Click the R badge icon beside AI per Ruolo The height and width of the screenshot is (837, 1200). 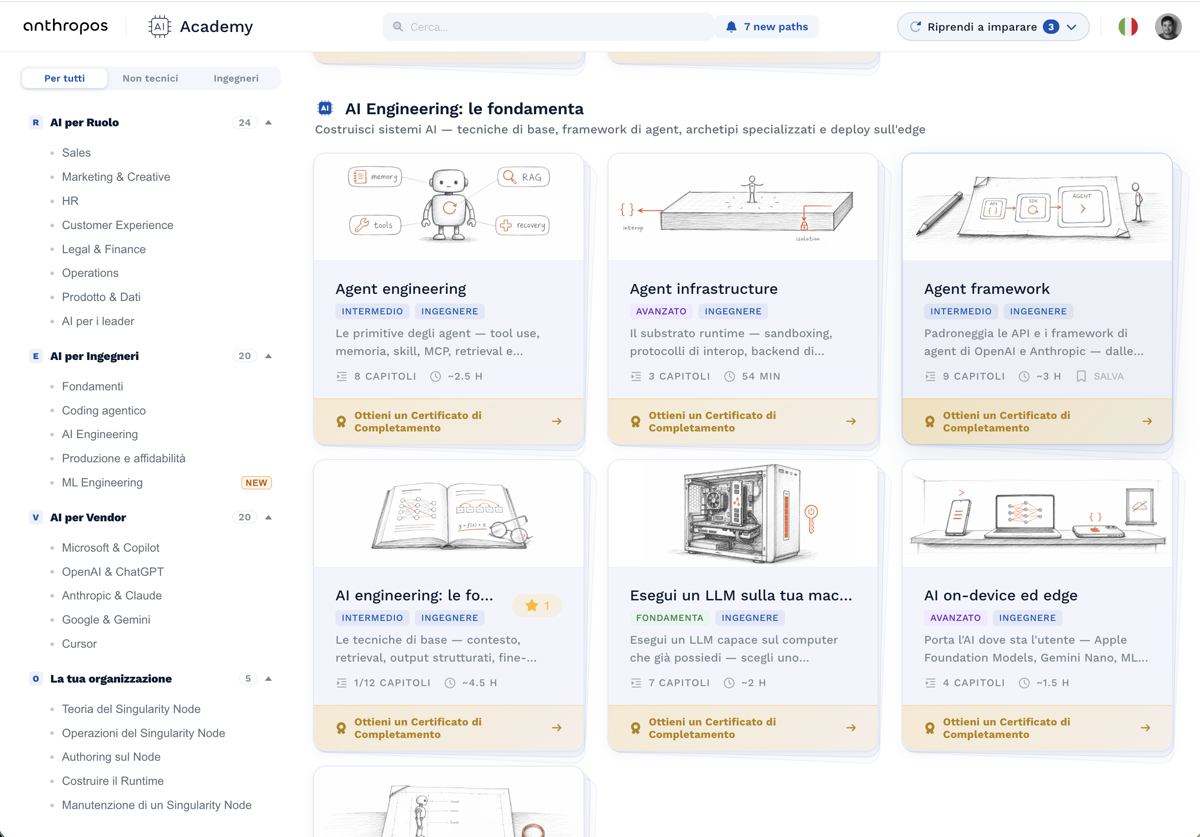pos(36,123)
